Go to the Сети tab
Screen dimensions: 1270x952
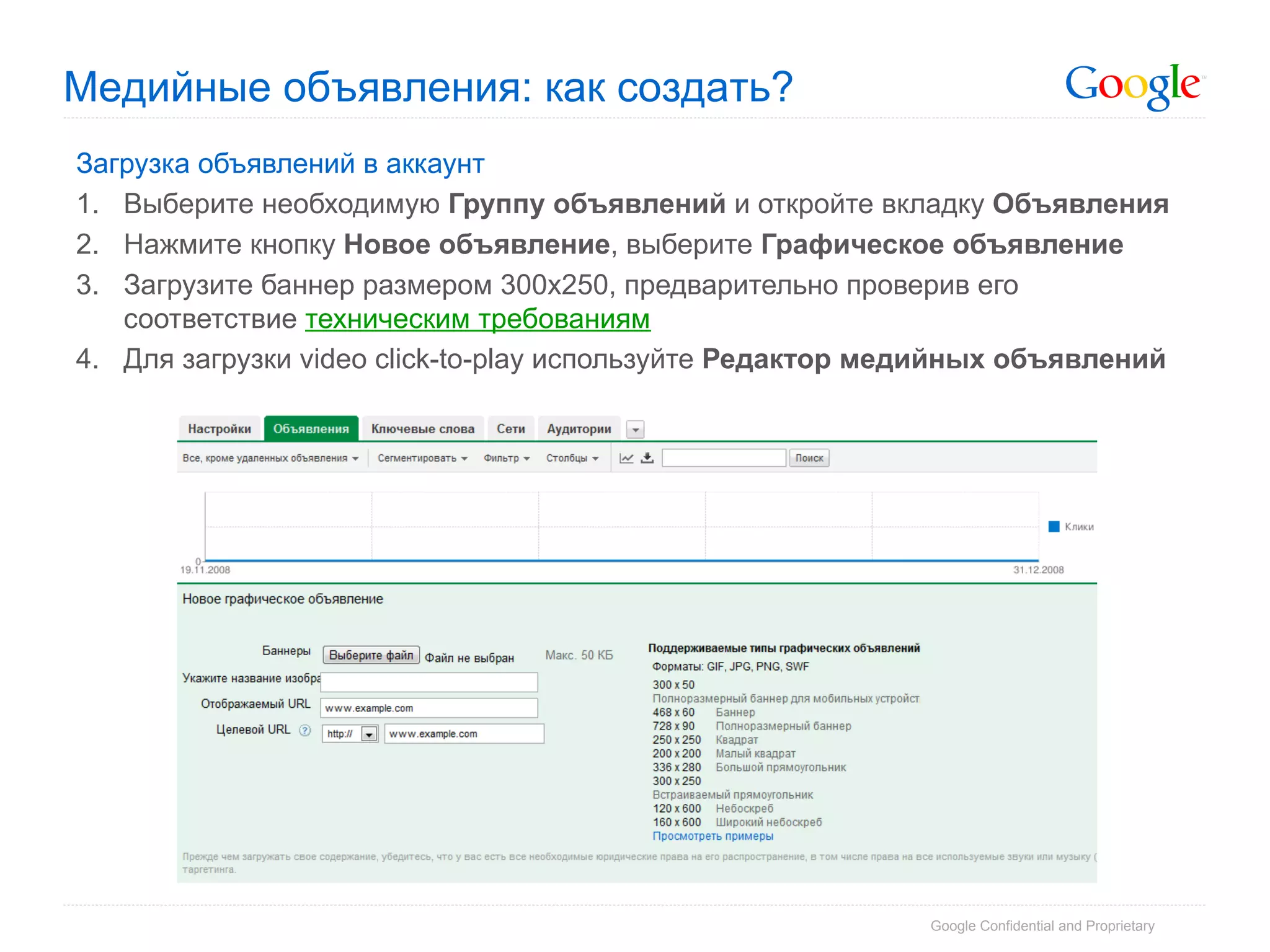point(511,429)
